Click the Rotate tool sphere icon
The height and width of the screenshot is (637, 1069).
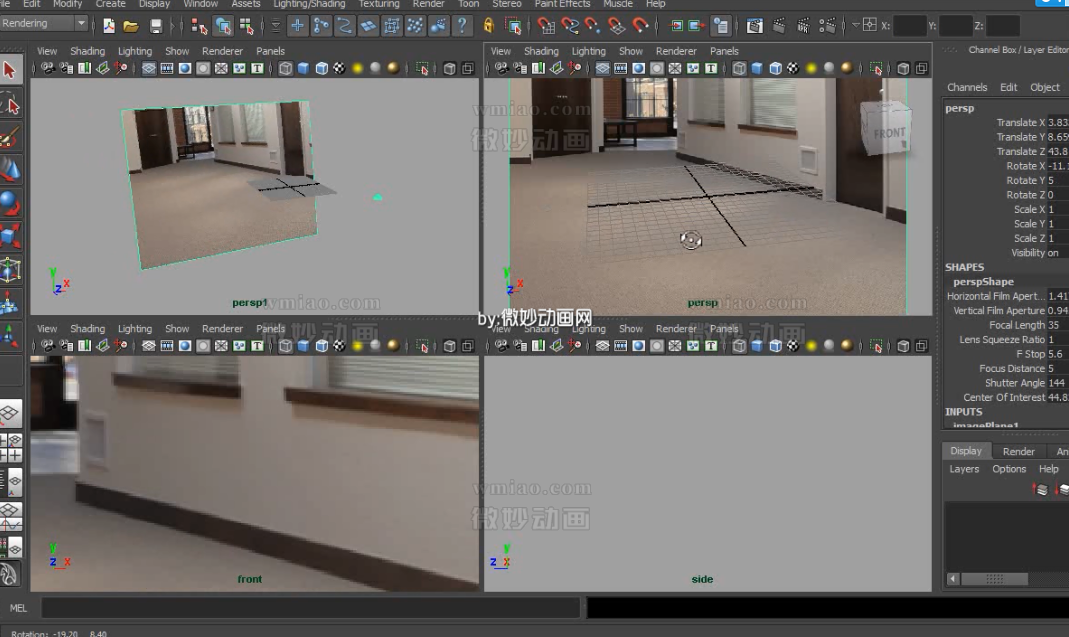(10, 204)
